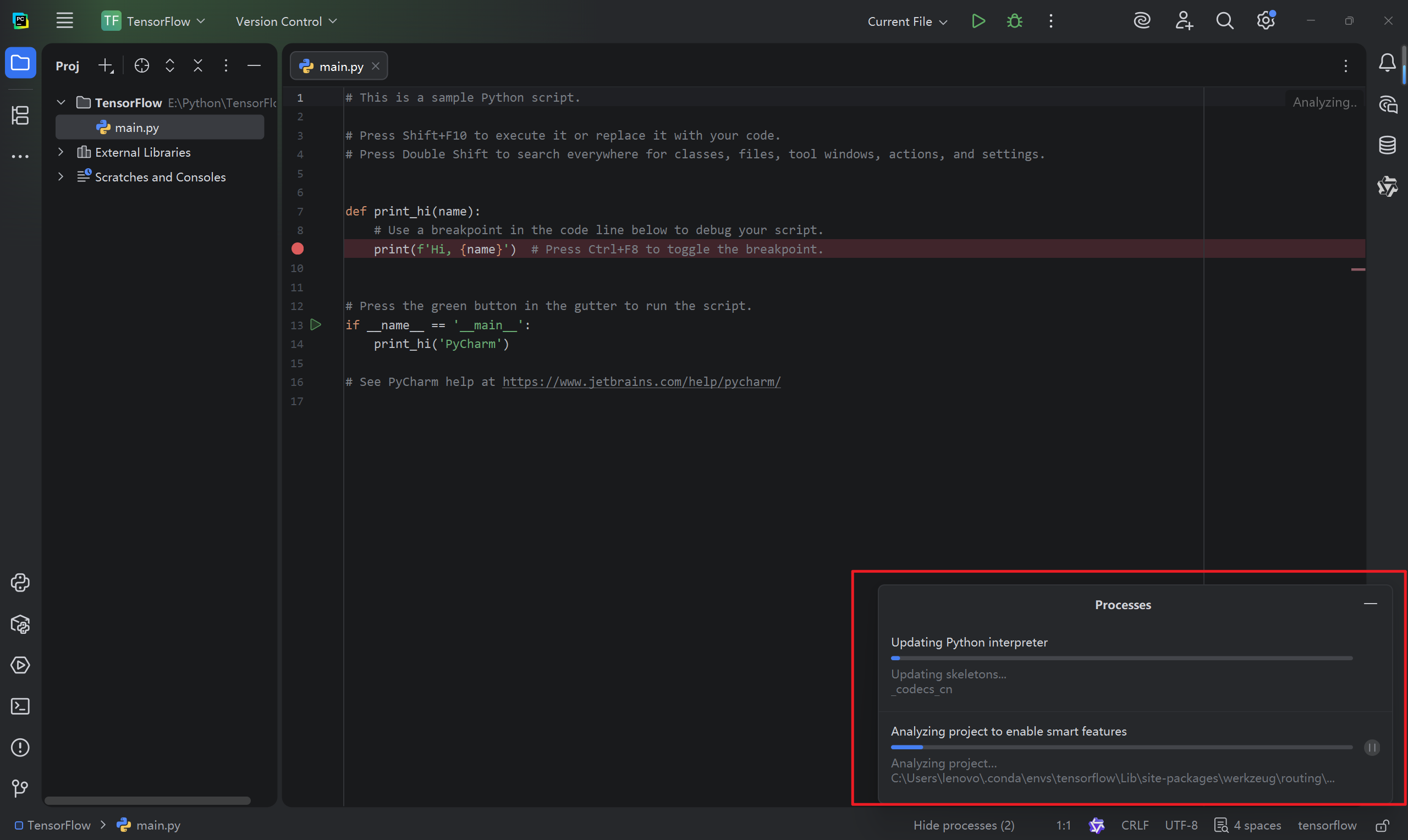
Task: Toggle the breakpoint on the print line
Action: [297, 249]
